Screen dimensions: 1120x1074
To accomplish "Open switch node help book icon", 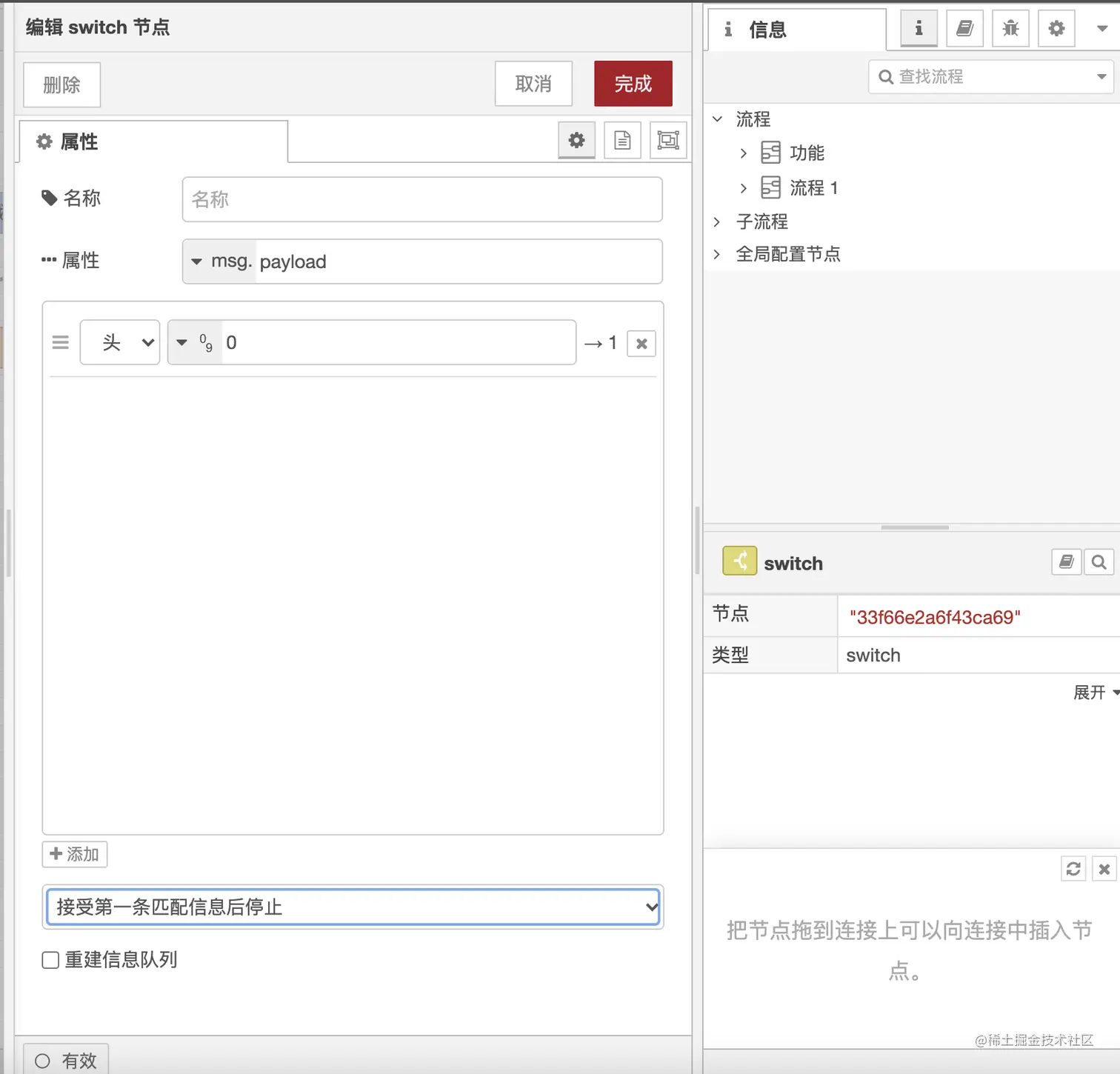I will (1067, 562).
